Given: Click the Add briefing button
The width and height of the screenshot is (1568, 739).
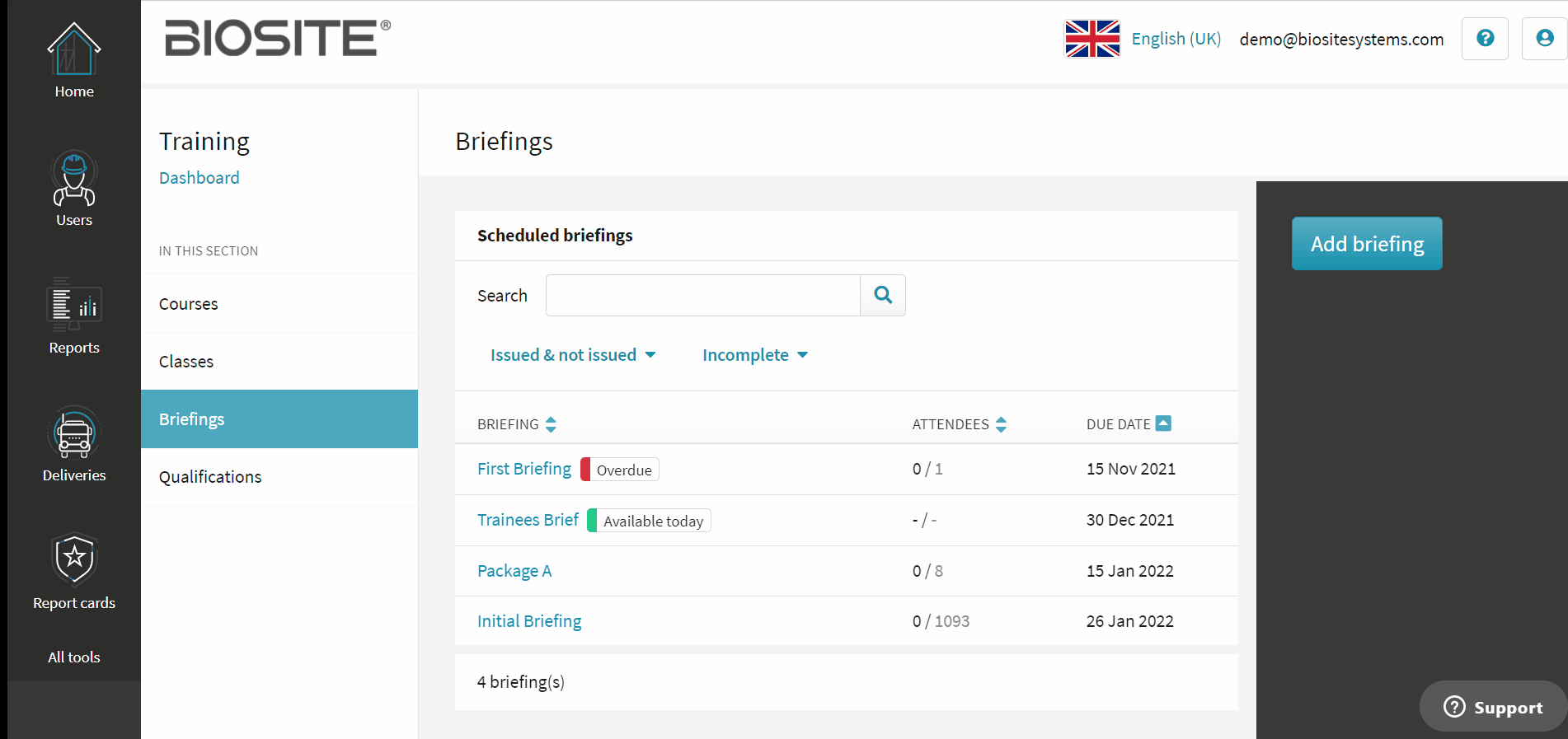Looking at the screenshot, I should point(1367,244).
